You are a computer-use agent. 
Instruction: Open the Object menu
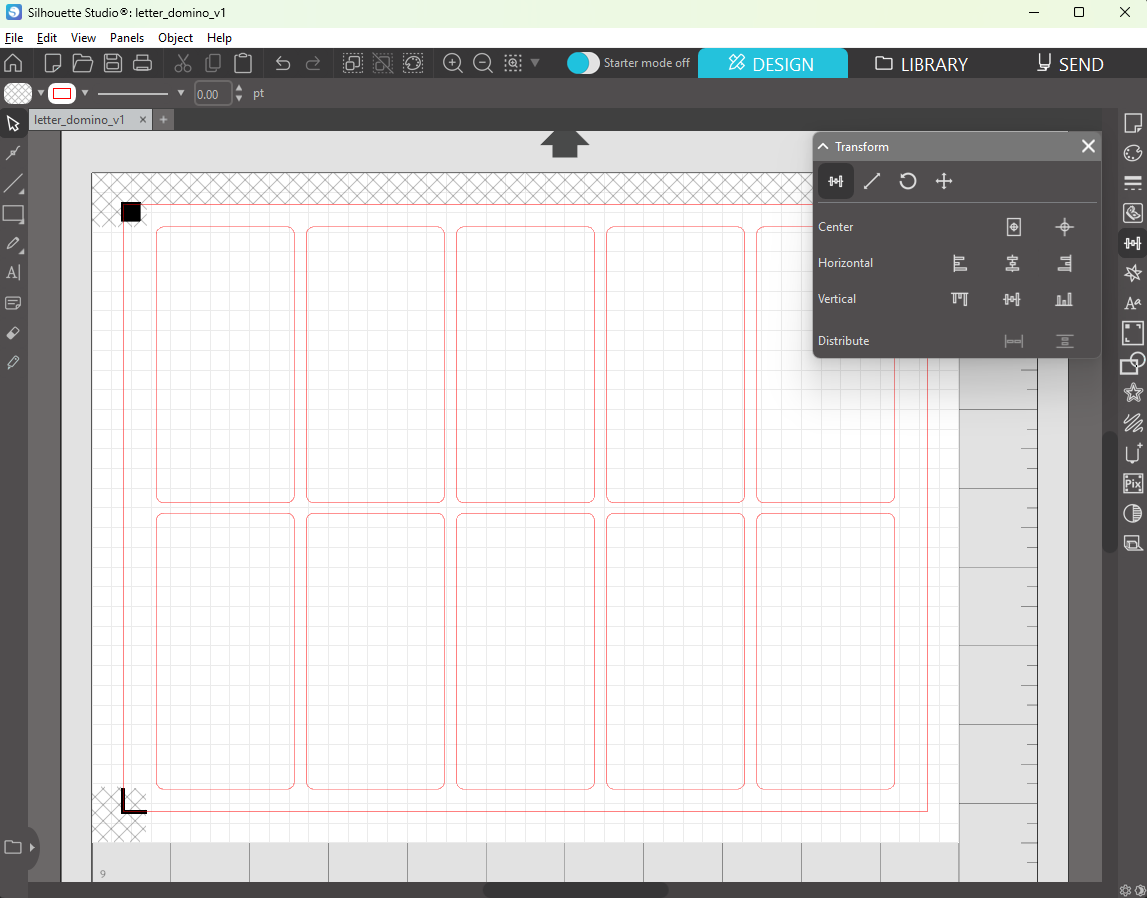[176, 38]
